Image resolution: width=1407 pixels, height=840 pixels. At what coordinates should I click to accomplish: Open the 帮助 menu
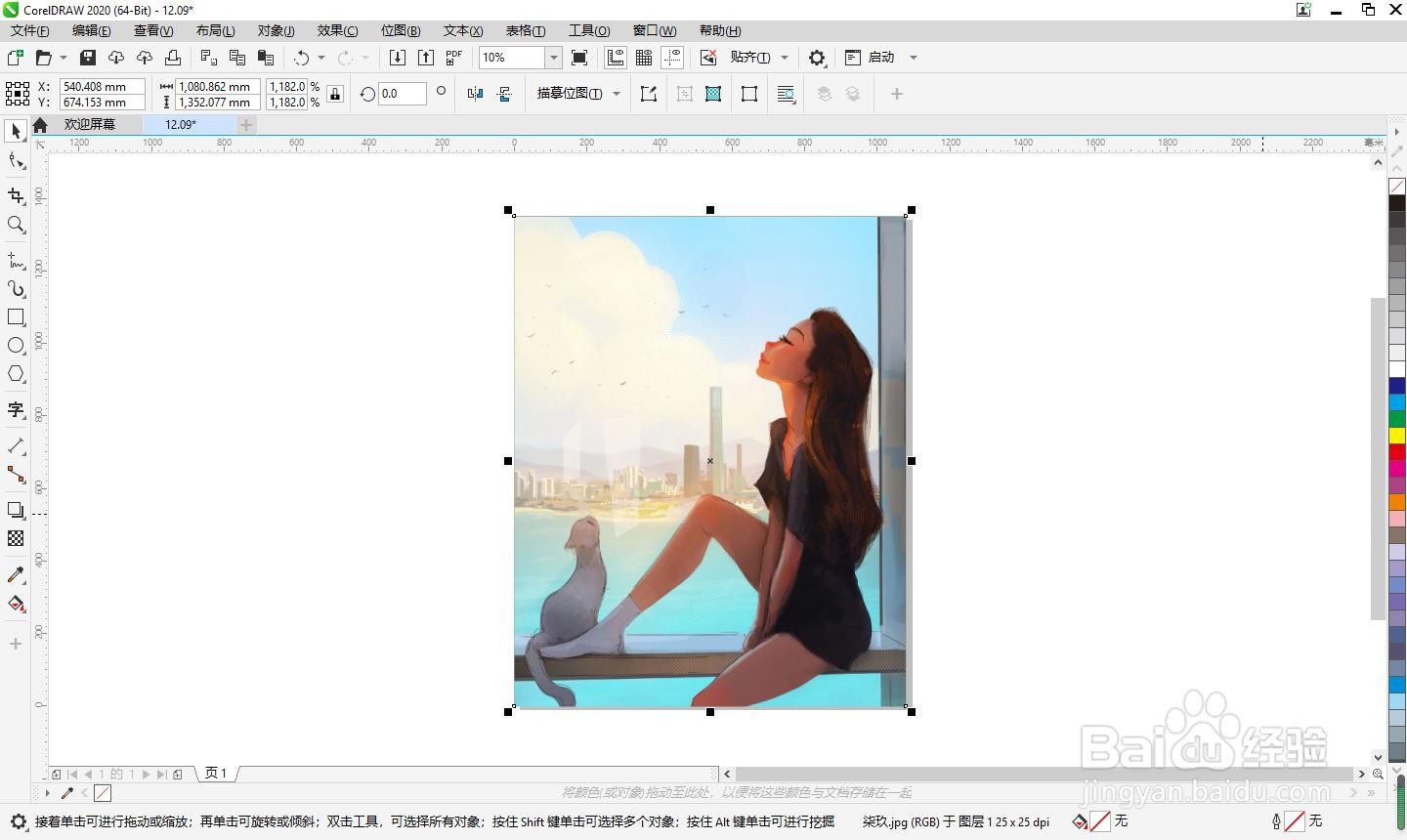click(720, 30)
